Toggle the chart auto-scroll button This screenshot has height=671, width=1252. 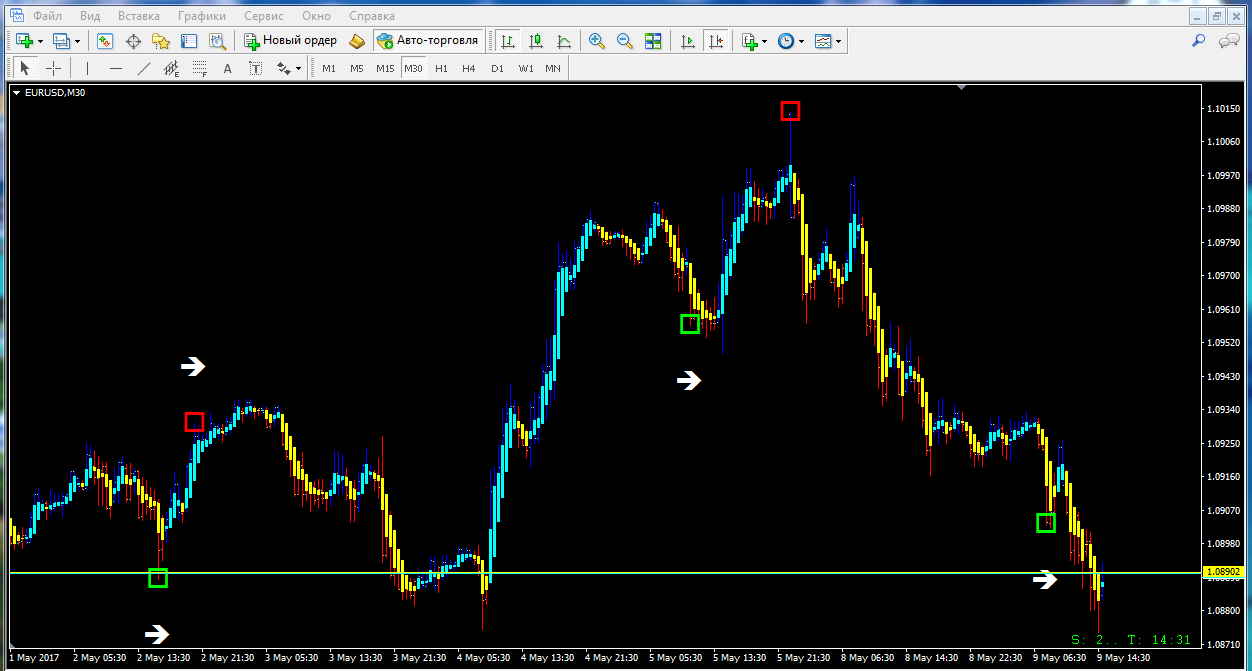[x=687, y=41]
